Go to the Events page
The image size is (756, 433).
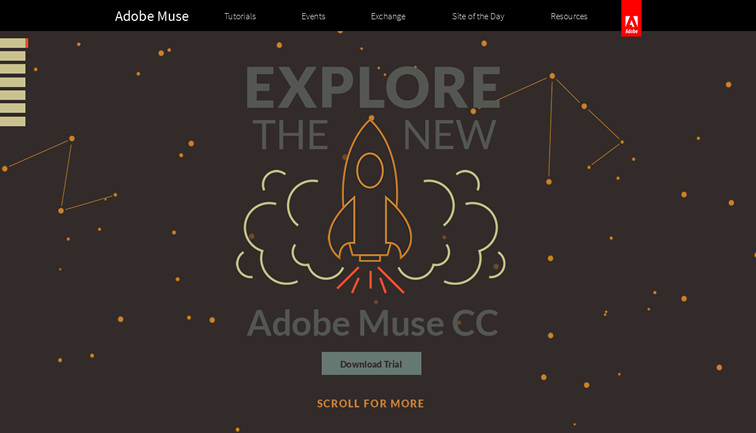click(x=313, y=16)
